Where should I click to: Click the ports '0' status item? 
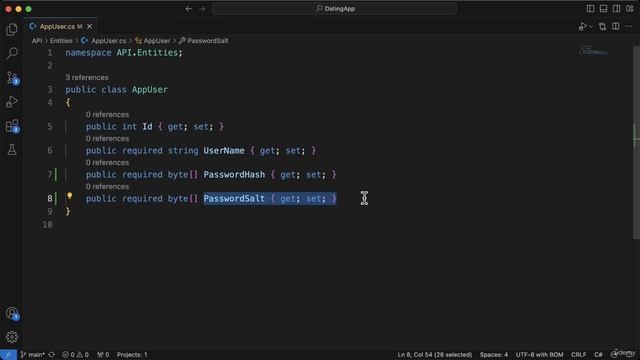[103, 355]
